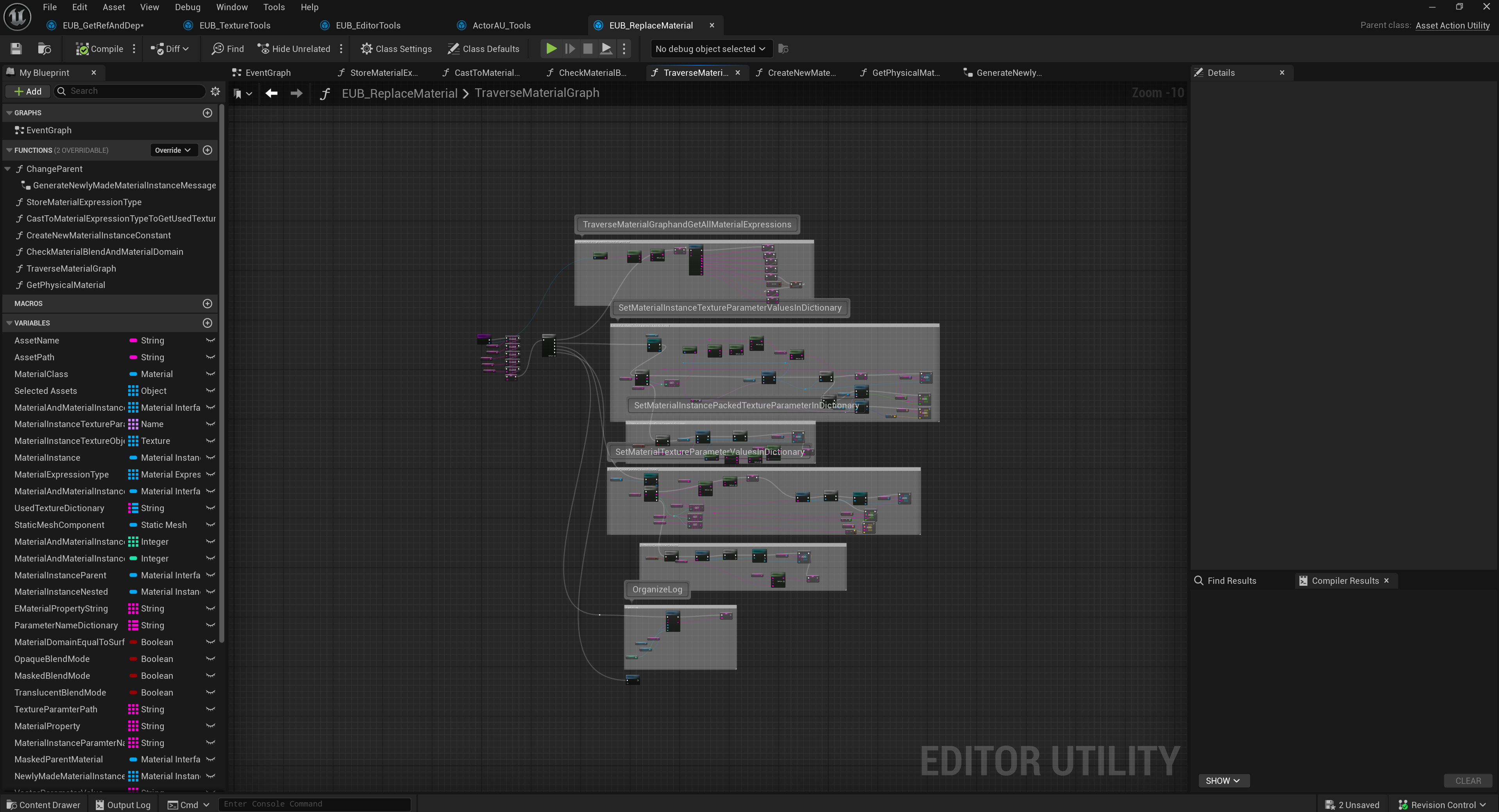Screen dimensions: 1499x812
Task: Collapse the ChangeParent function tree
Action: pos(7,169)
